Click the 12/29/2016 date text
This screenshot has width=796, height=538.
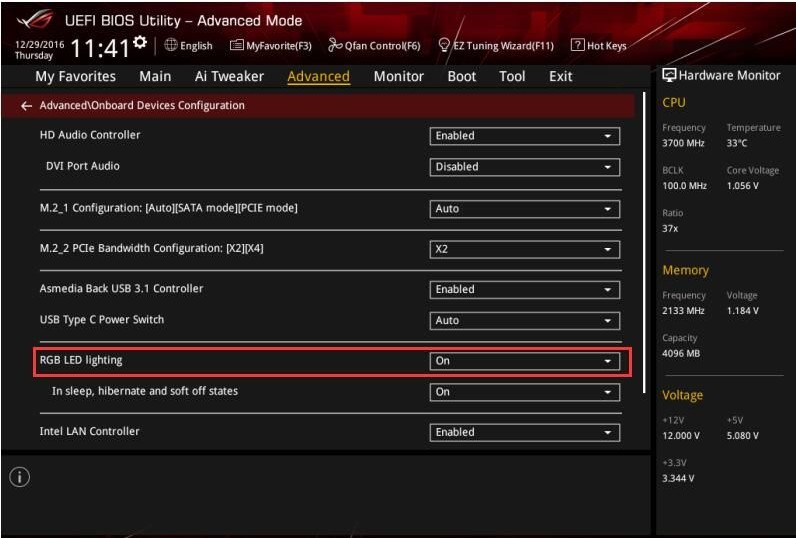pos(40,44)
